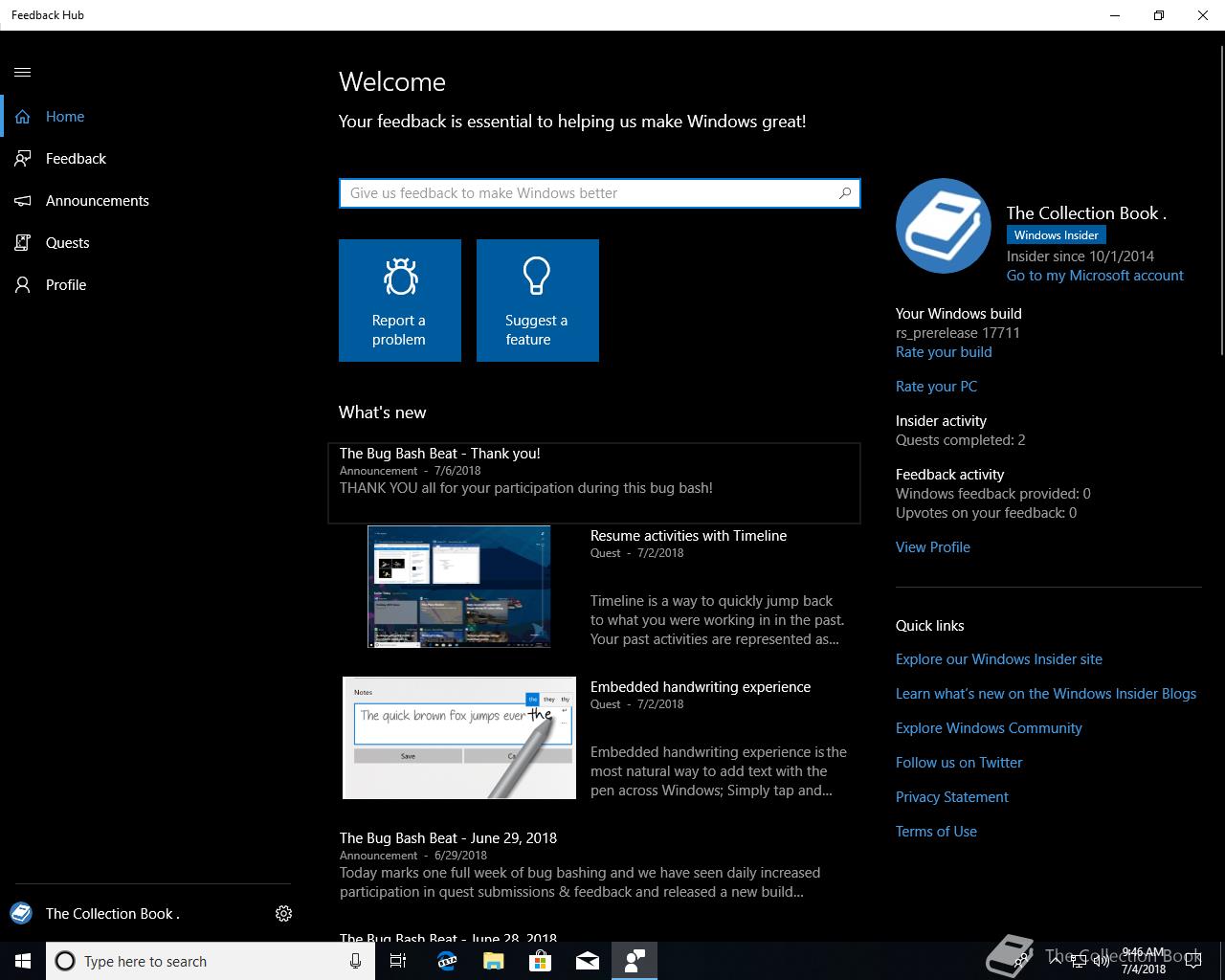Click the taskbar microphone icon
Screen dimensions: 1225x980
click(x=356, y=961)
